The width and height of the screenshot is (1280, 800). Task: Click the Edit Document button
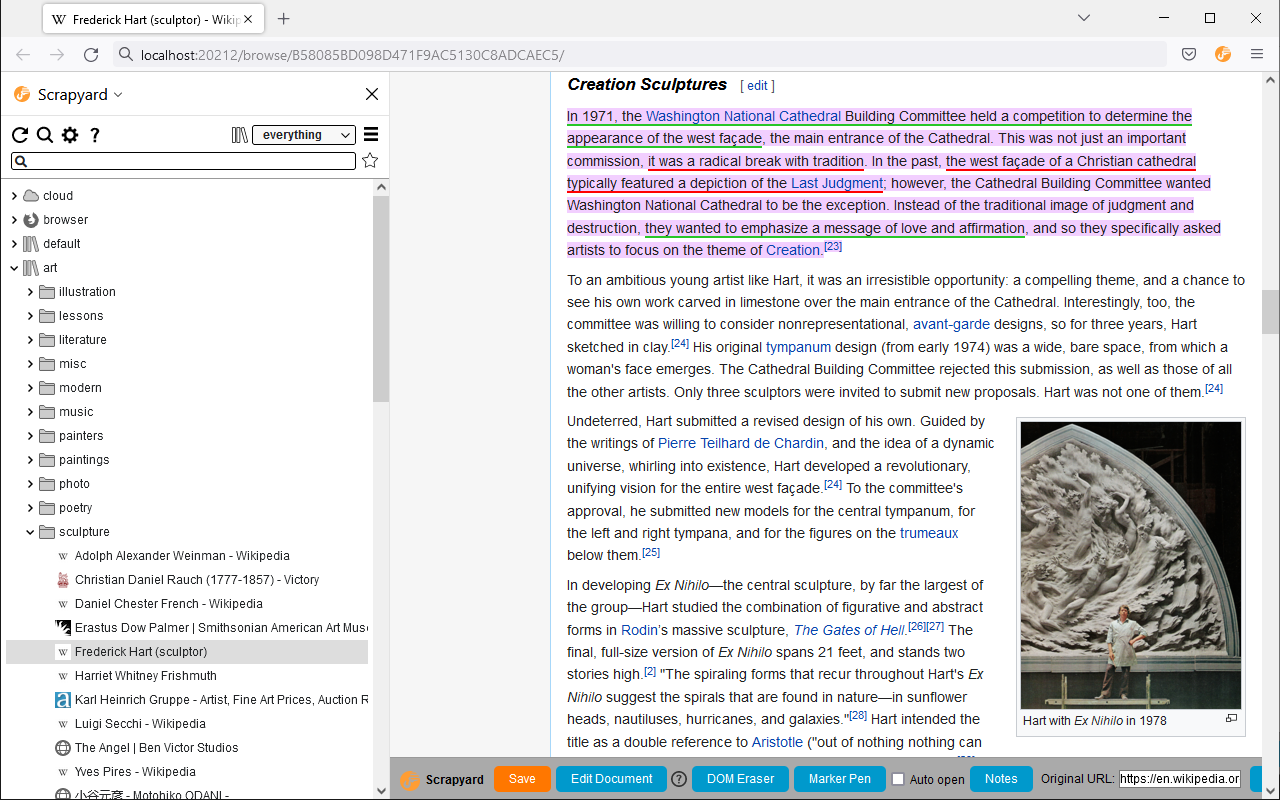(x=611, y=779)
